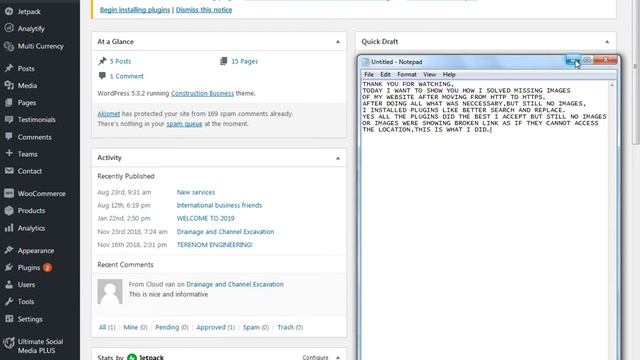
Task: Click the Posts pushpin sidebar icon
Action: point(9,68)
